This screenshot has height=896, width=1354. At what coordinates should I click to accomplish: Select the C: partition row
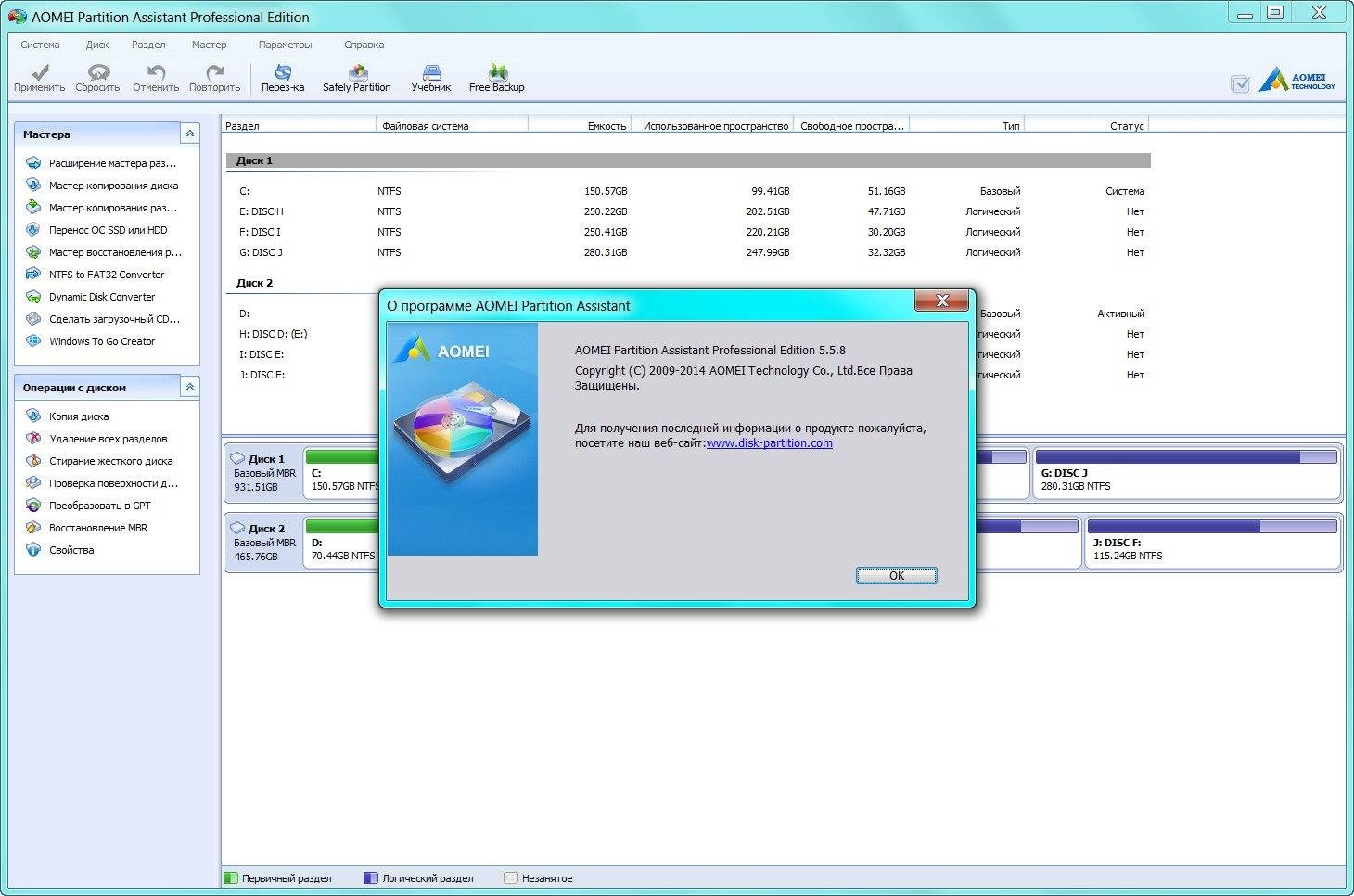(688, 191)
